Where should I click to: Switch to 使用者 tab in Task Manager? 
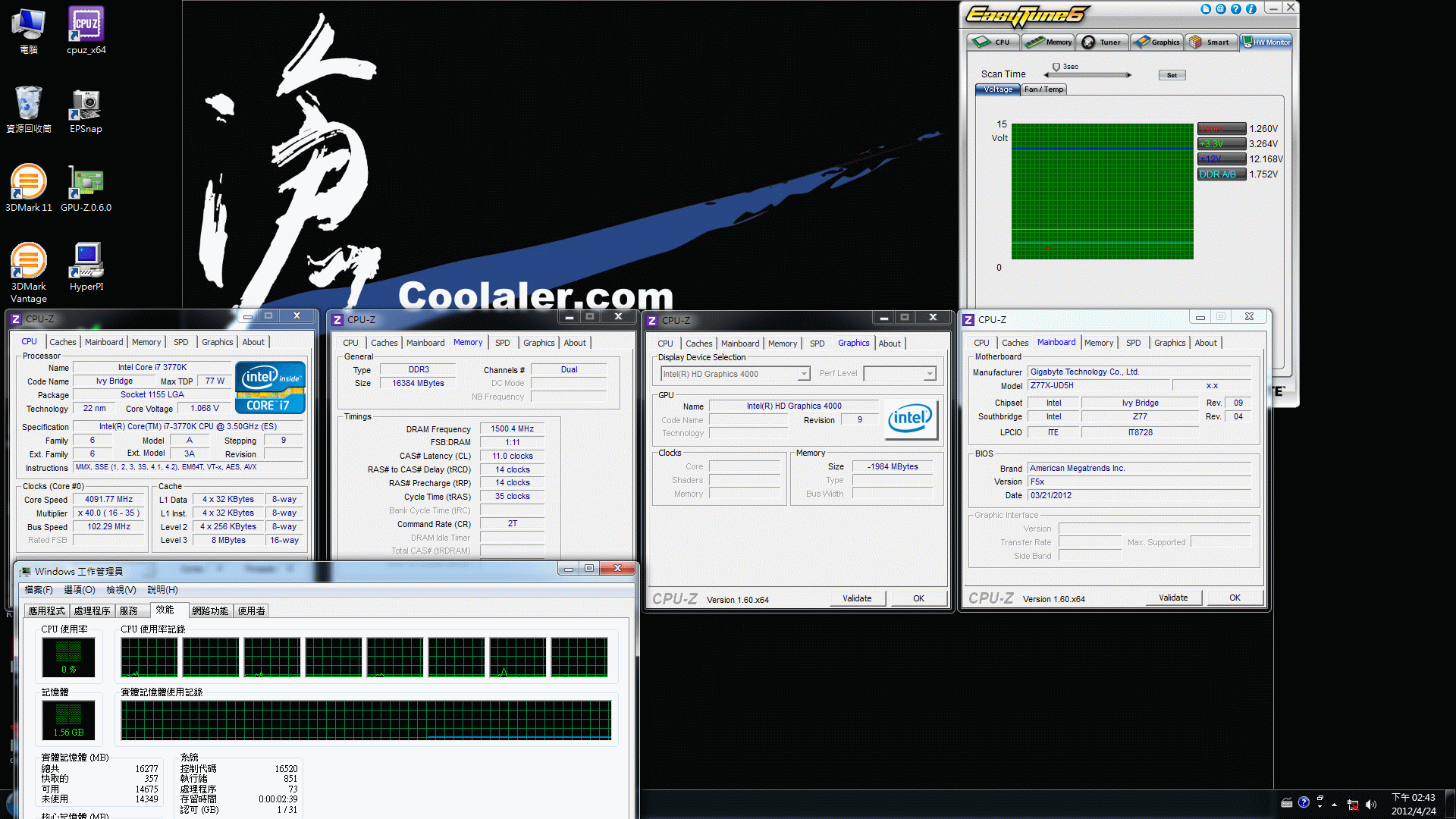click(x=252, y=610)
